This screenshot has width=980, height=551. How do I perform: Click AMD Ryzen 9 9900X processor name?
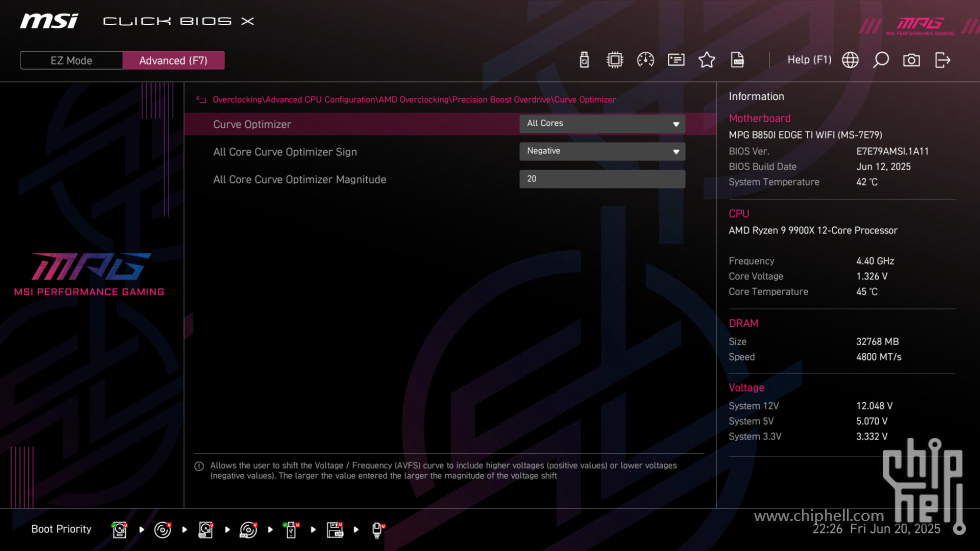(813, 231)
